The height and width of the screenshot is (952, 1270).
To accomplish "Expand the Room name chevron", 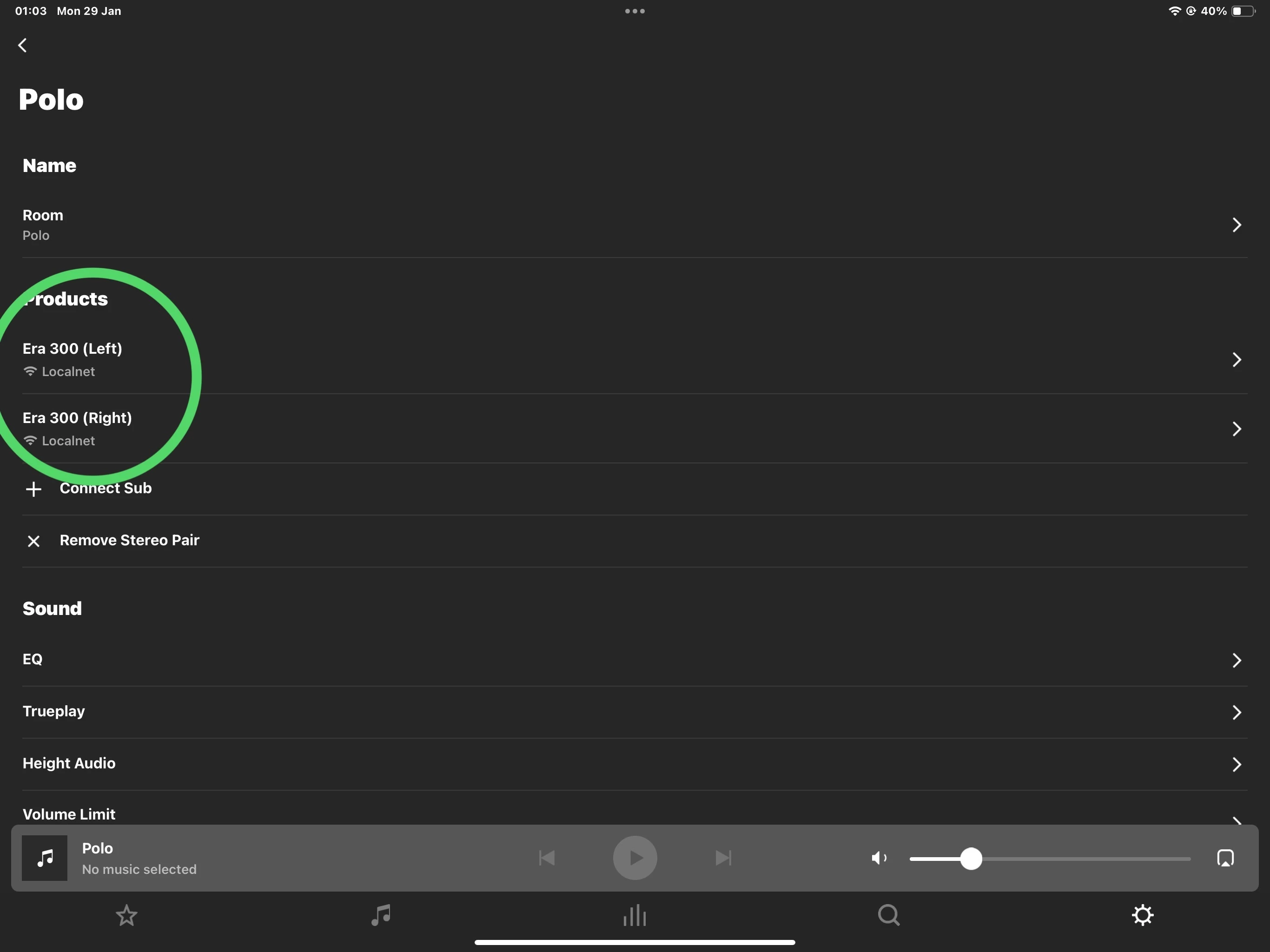I will [x=1237, y=225].
